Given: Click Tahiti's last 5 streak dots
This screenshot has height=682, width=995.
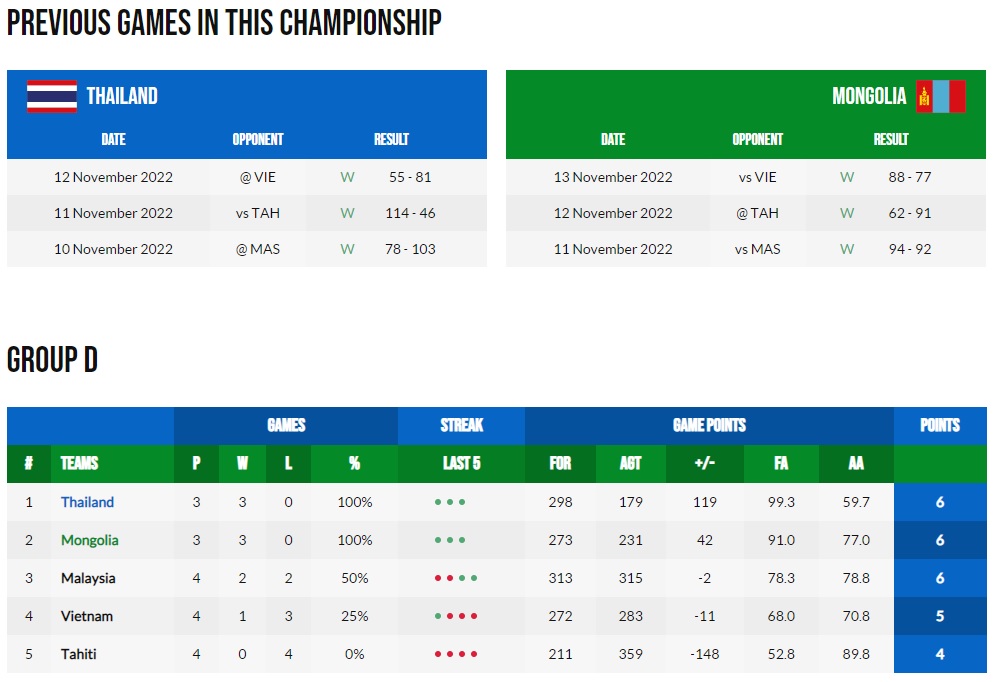Looking at the screenshot, I should click(x=455, y=654).
